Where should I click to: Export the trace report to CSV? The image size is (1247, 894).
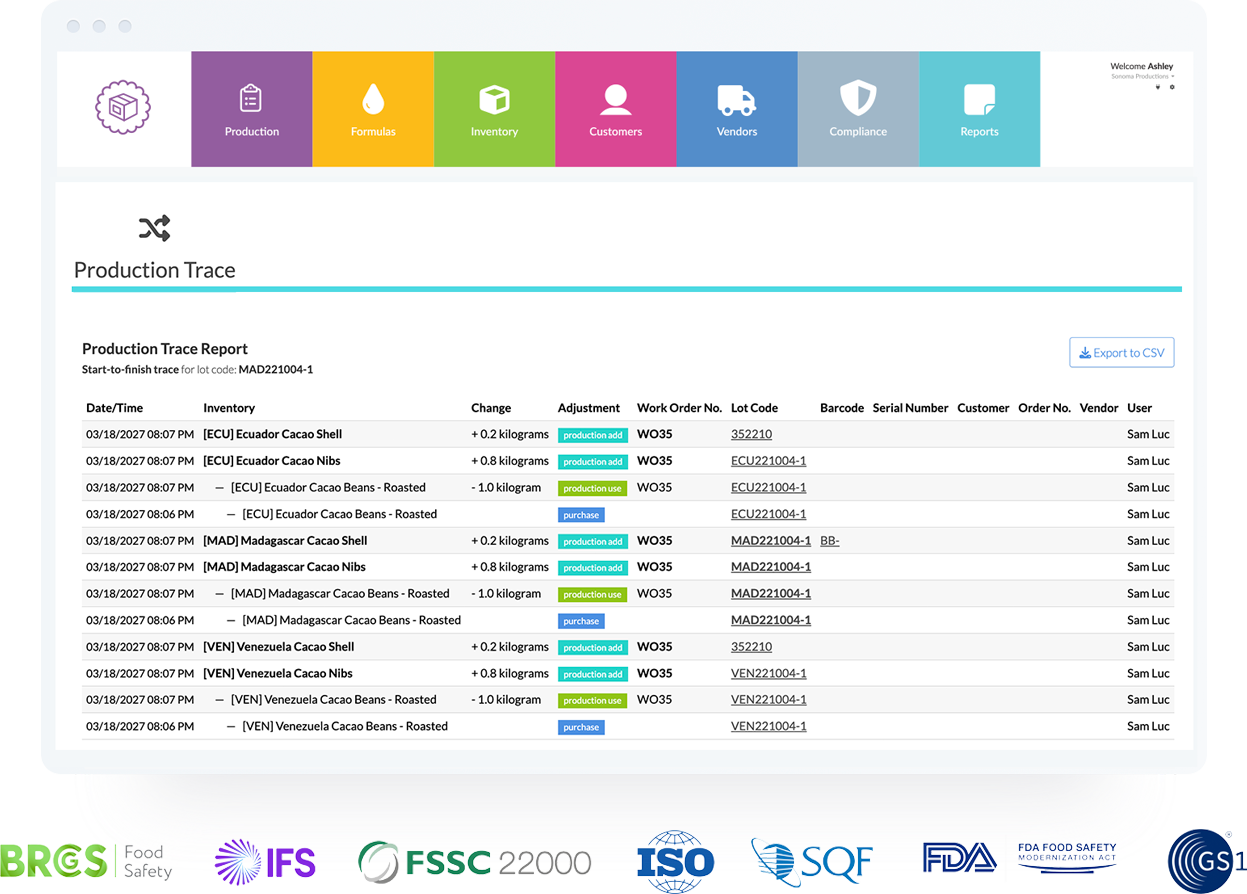(x=1121, y=353)
